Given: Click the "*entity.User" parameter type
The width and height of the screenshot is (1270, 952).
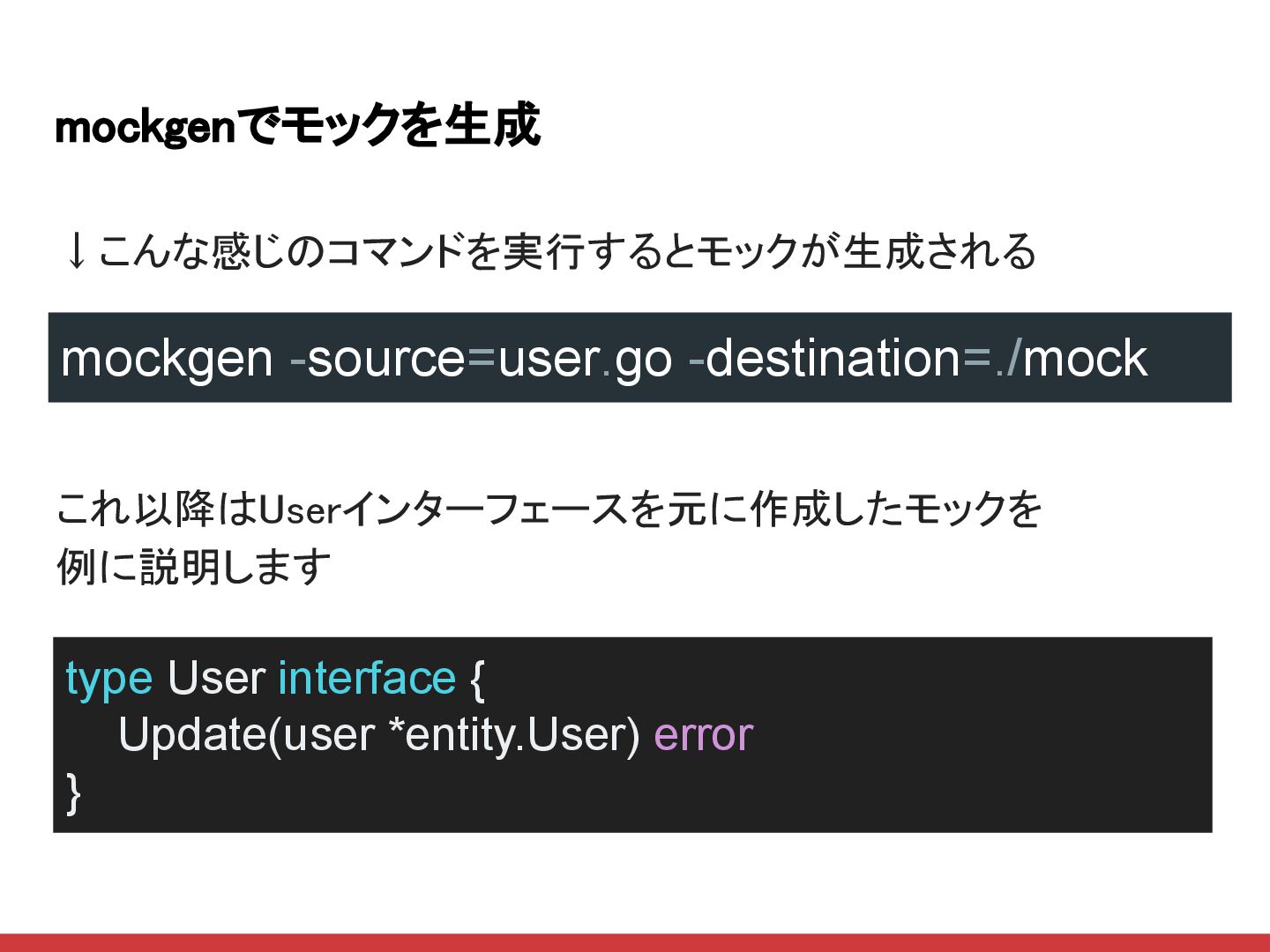Looking at the screenshot, I should tap(514, 735).
